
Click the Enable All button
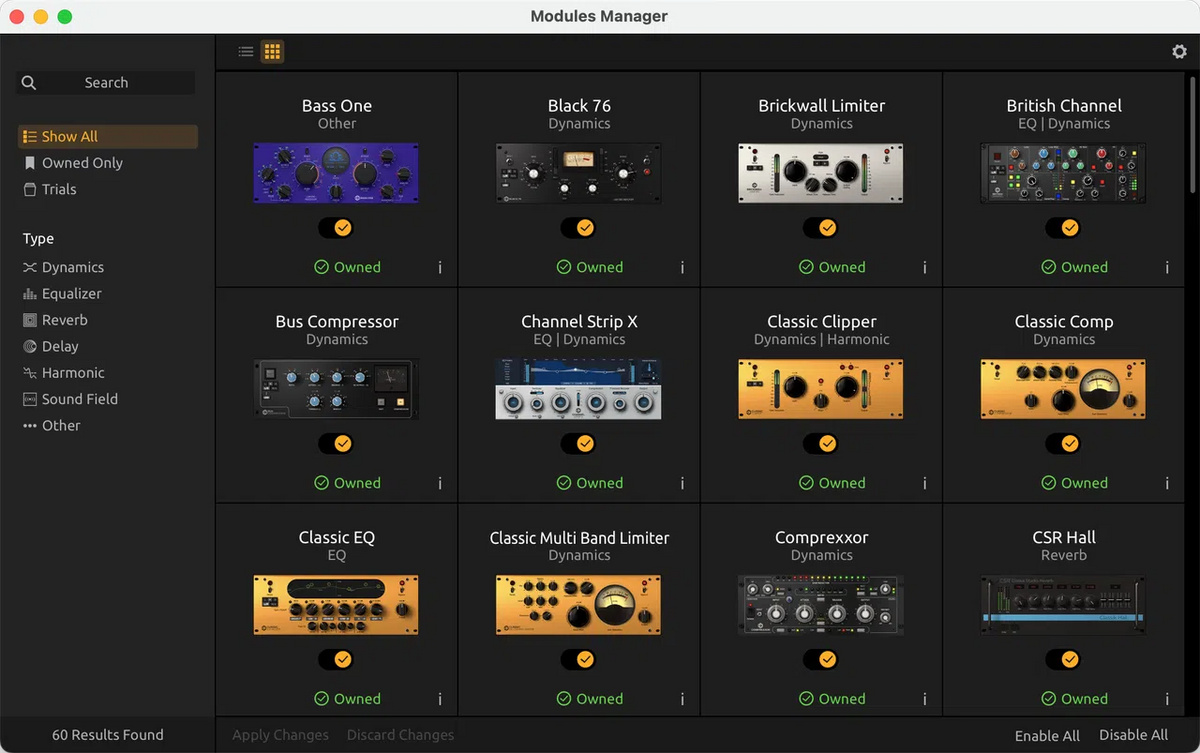[1047, 734]
